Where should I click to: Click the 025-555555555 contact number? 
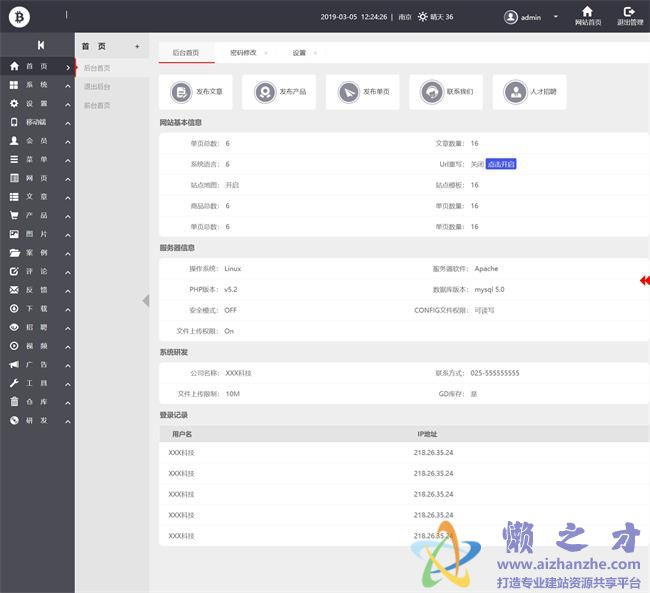pyautogui.click(x=495, y=373)
